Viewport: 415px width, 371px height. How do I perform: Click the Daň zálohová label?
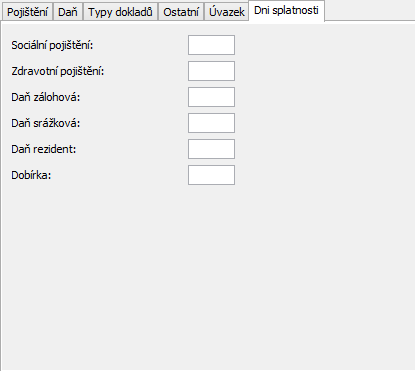46,97
